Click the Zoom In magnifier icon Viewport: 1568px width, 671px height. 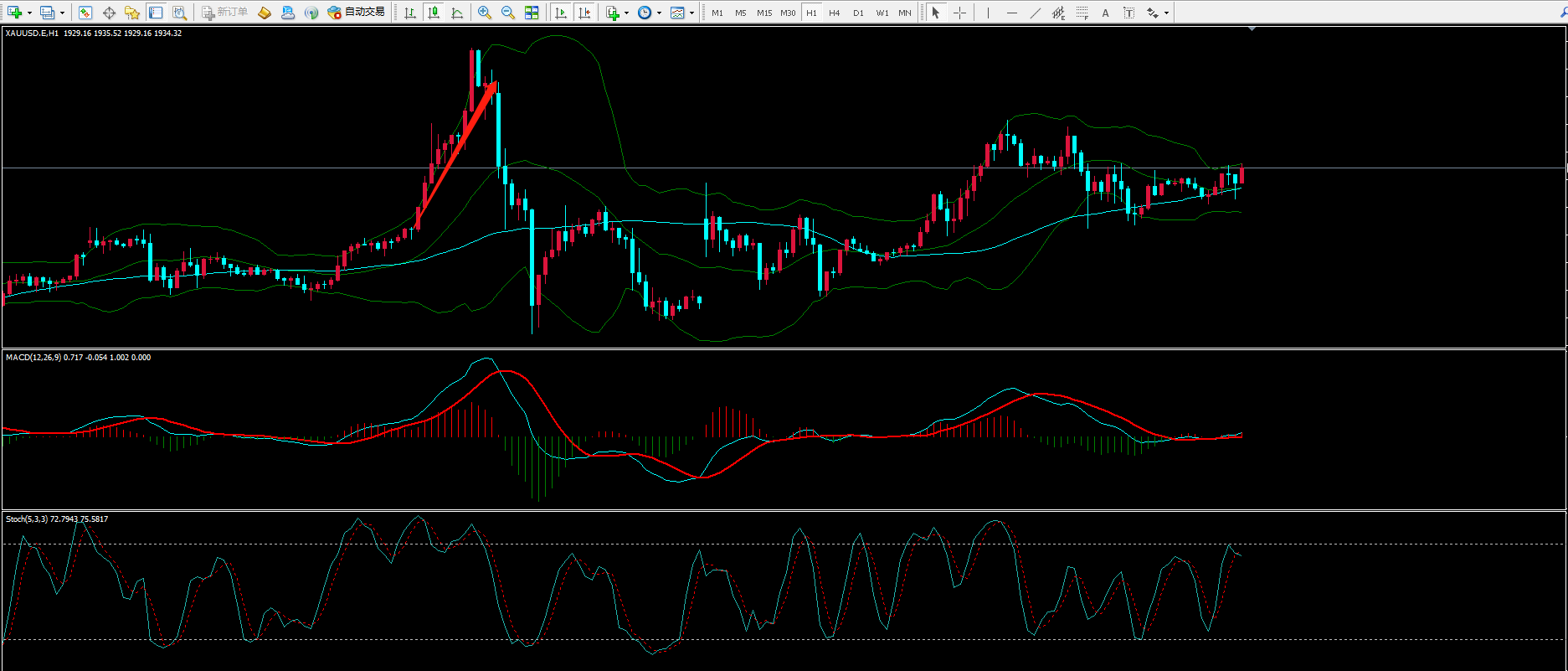pyautogui.click(x=485, y=13)
